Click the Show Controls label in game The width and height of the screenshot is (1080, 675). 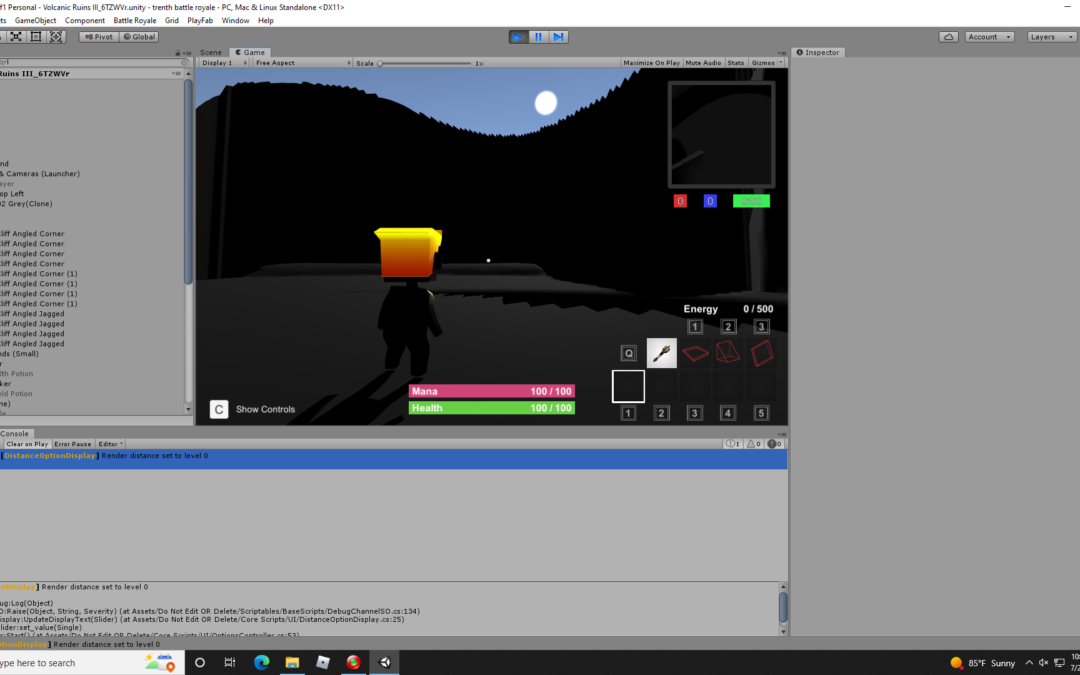point(265,409)
